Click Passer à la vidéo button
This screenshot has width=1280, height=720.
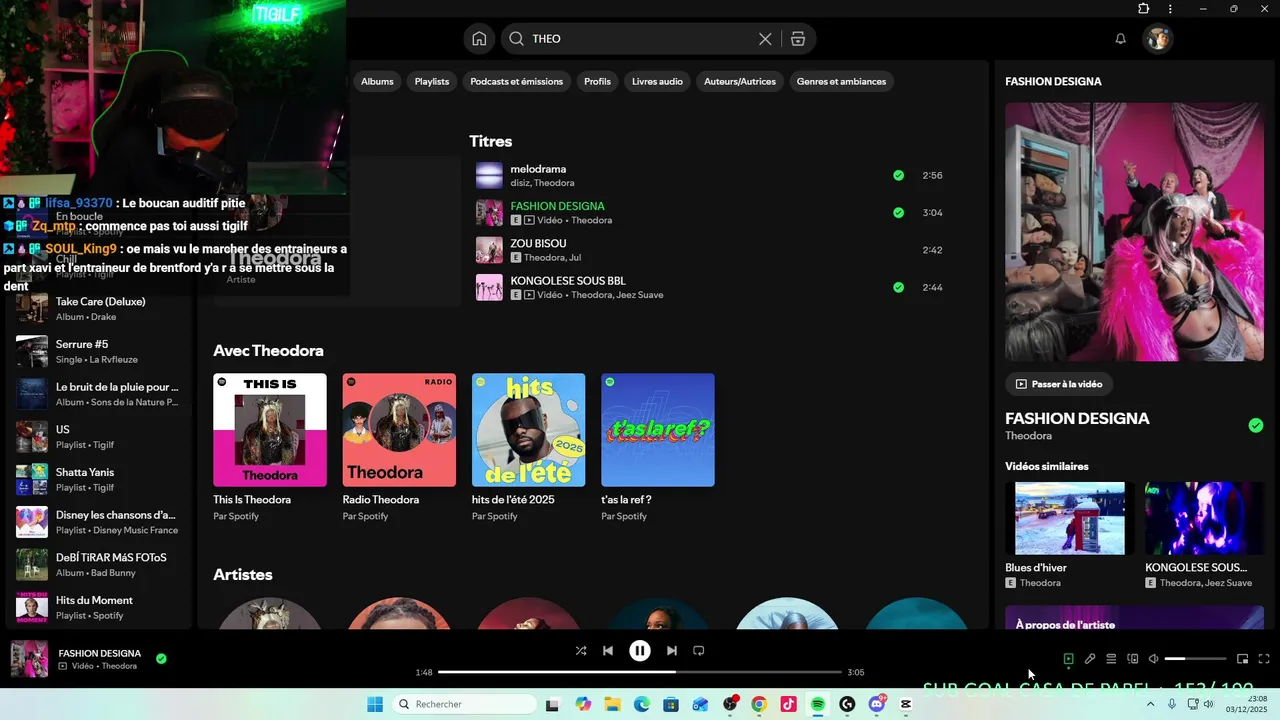tap(1059, 384)
